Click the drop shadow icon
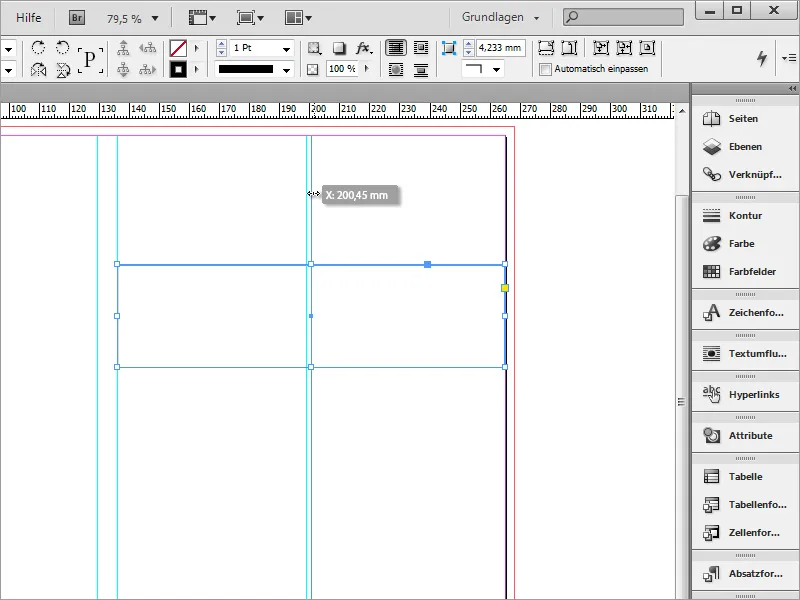Image resolution: width=800 pixels, height=600 pixels. coord(339,48)
